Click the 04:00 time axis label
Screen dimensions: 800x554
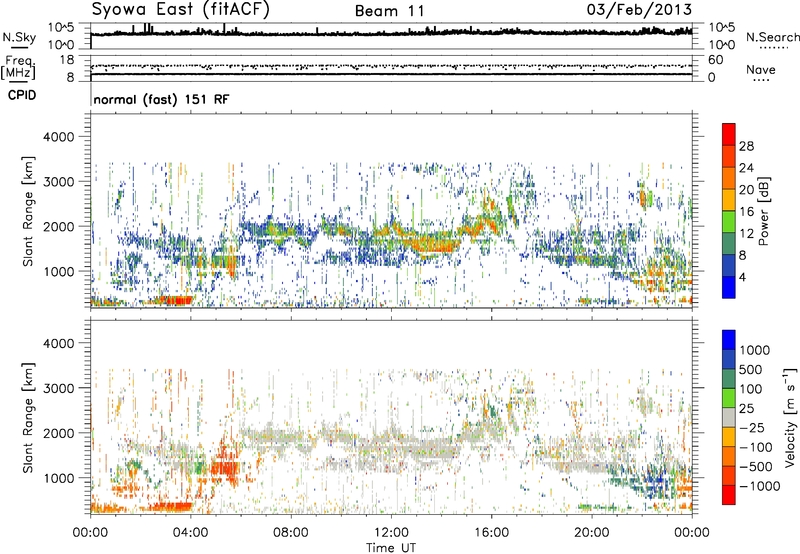coord(191,533)
